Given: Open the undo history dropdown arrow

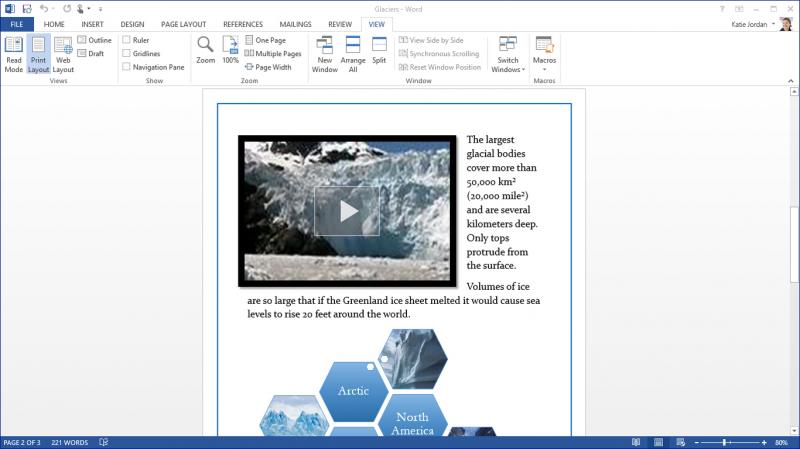Looking at the screenshot, I should [x=53, y=9].
